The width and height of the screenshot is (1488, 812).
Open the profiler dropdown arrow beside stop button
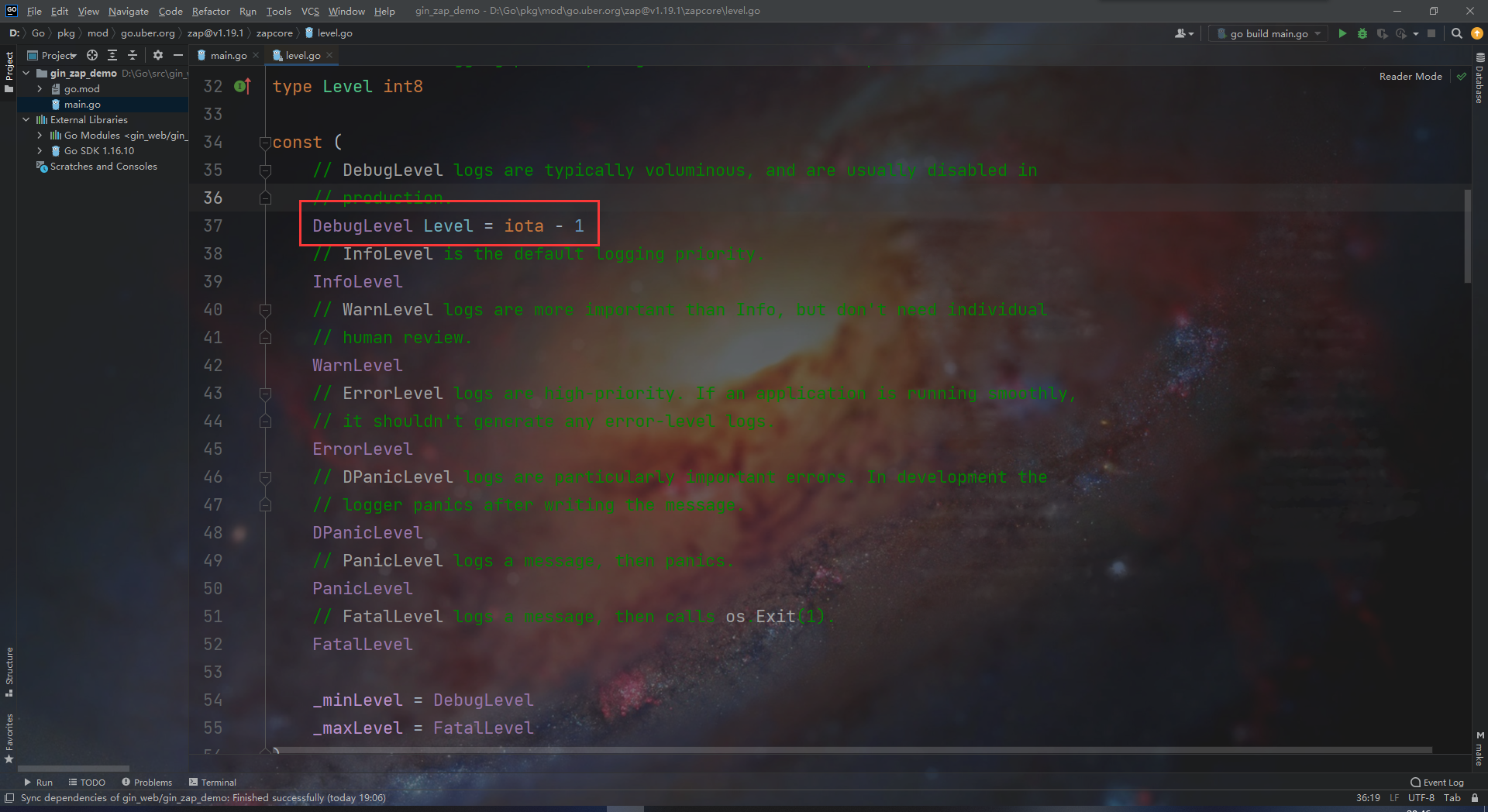1416,33
